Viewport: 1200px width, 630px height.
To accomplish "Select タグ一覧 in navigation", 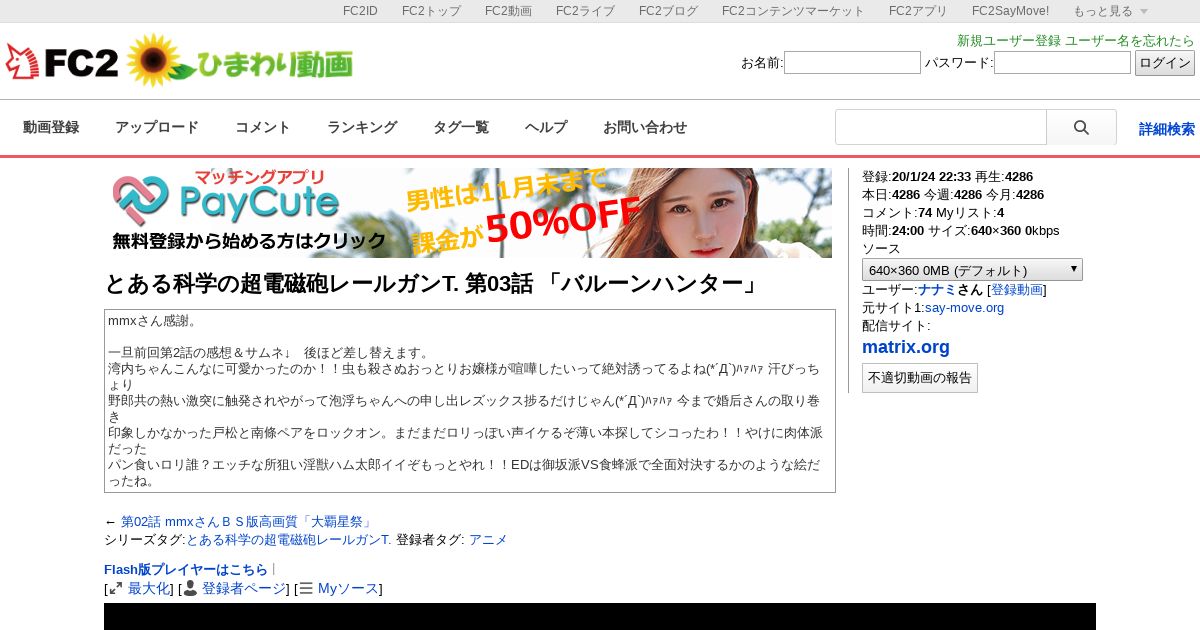I will click(461, 127).
